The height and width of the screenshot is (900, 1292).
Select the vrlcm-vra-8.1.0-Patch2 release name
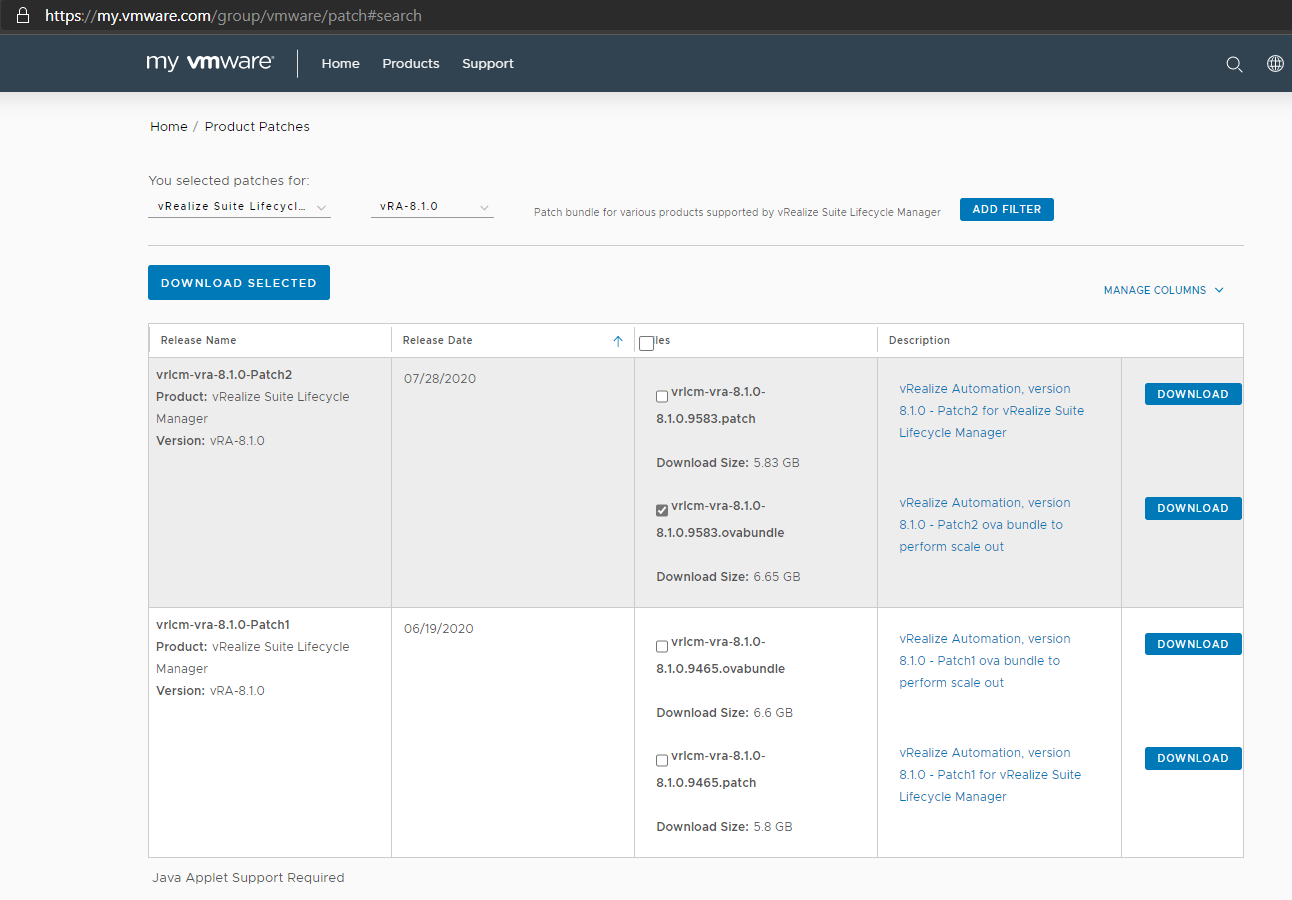tap(224, 375)
